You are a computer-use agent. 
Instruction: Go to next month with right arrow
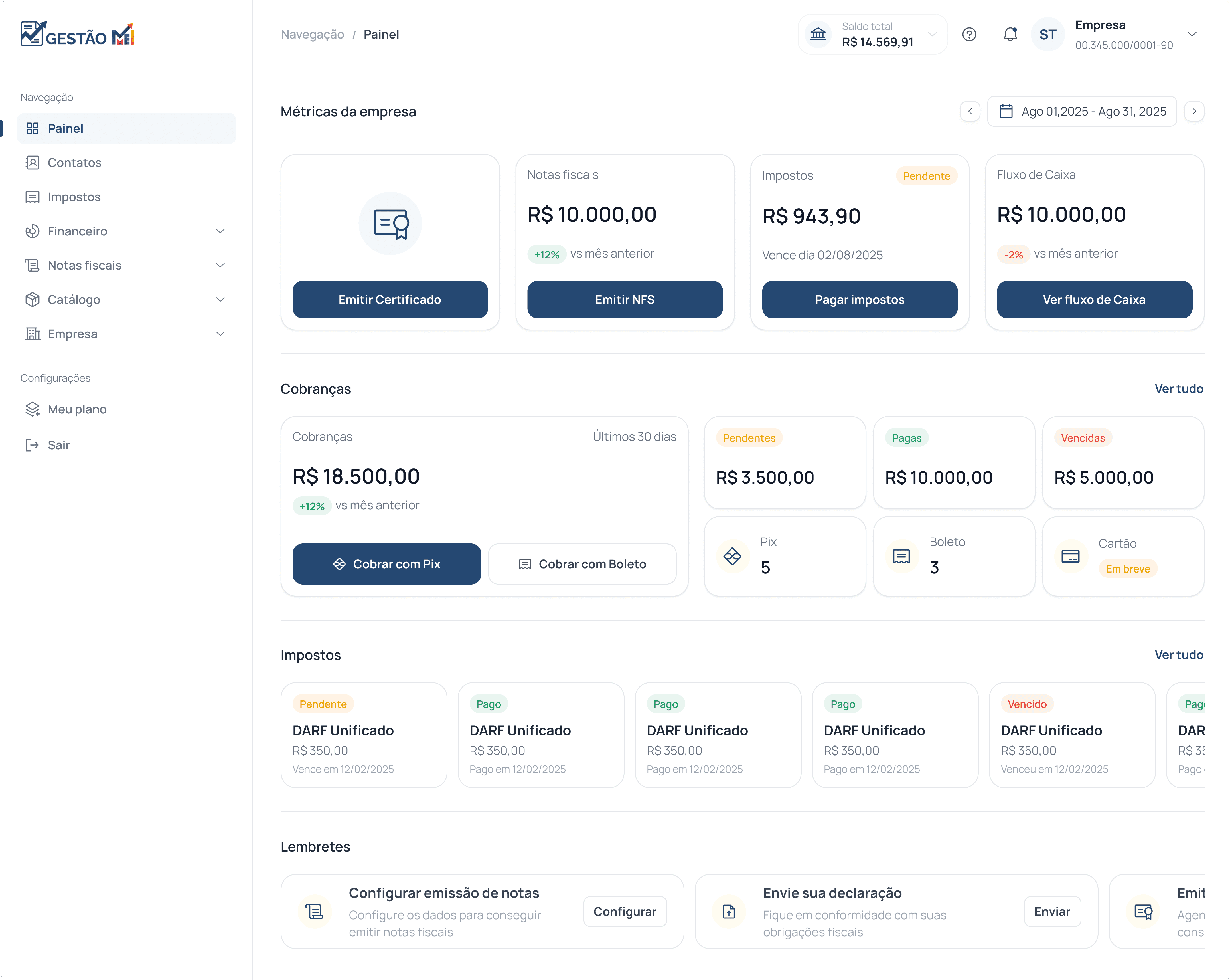(1194, 111)
